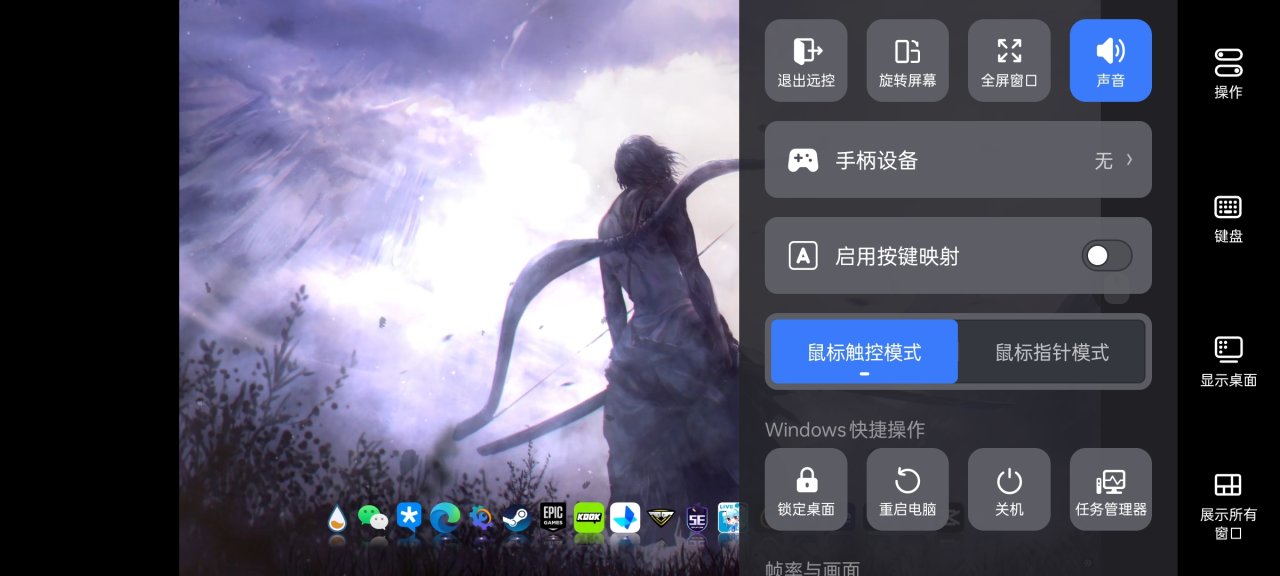Click the Windows快捷操作 section heading
The width and height of the screenshot is (1280, 576).
[x=845, y=430]
